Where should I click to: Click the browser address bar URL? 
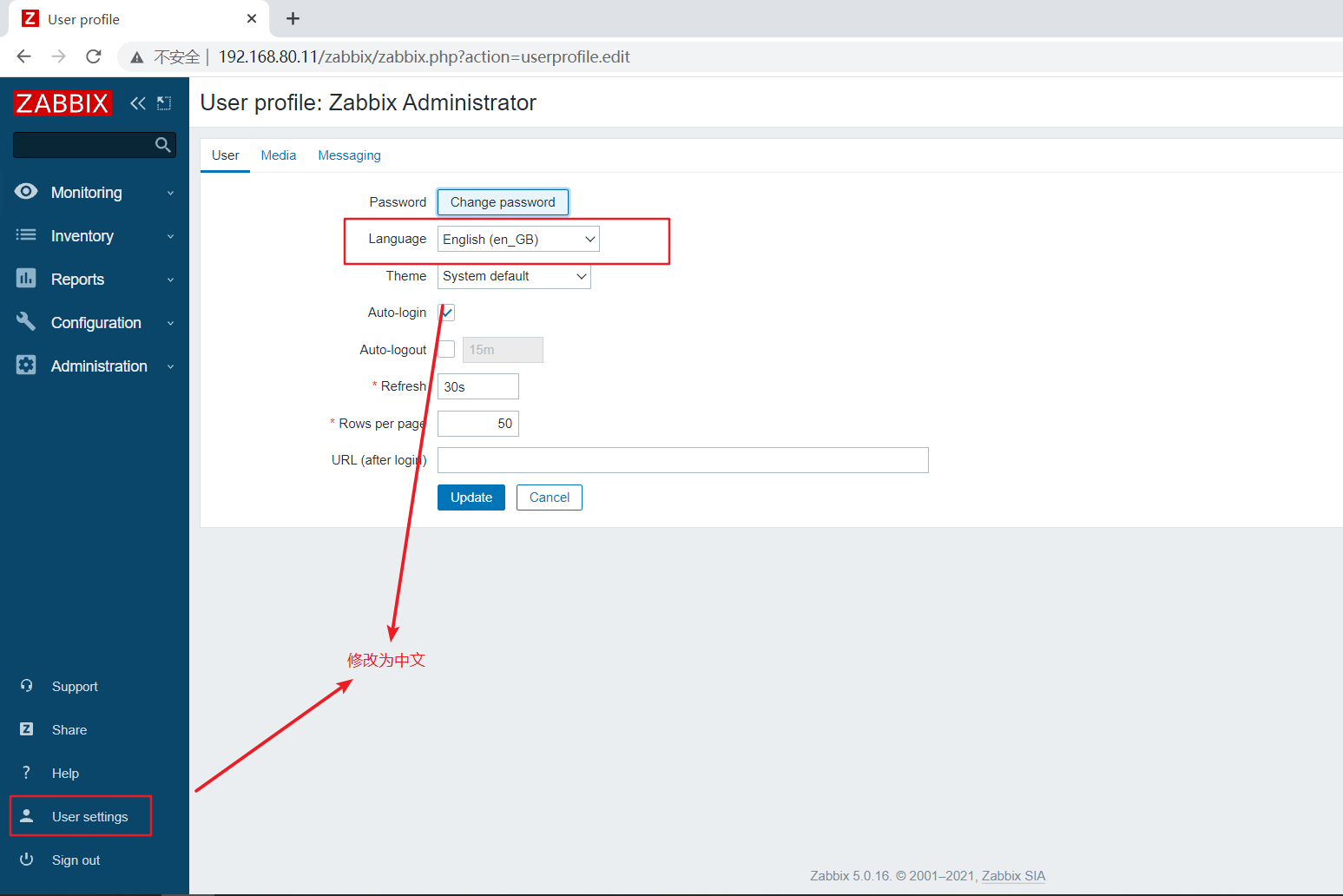coord(424,57)
